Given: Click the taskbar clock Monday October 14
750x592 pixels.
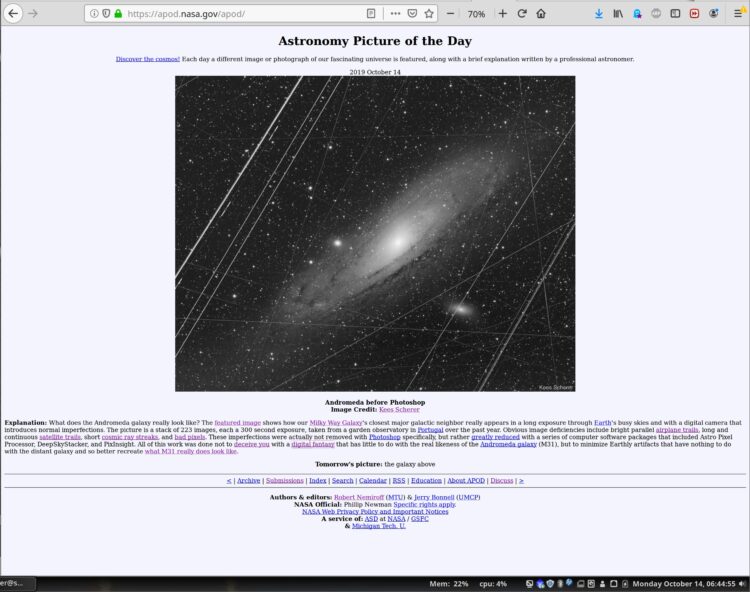Looking at the screenshot, I should tap(684, 584).
